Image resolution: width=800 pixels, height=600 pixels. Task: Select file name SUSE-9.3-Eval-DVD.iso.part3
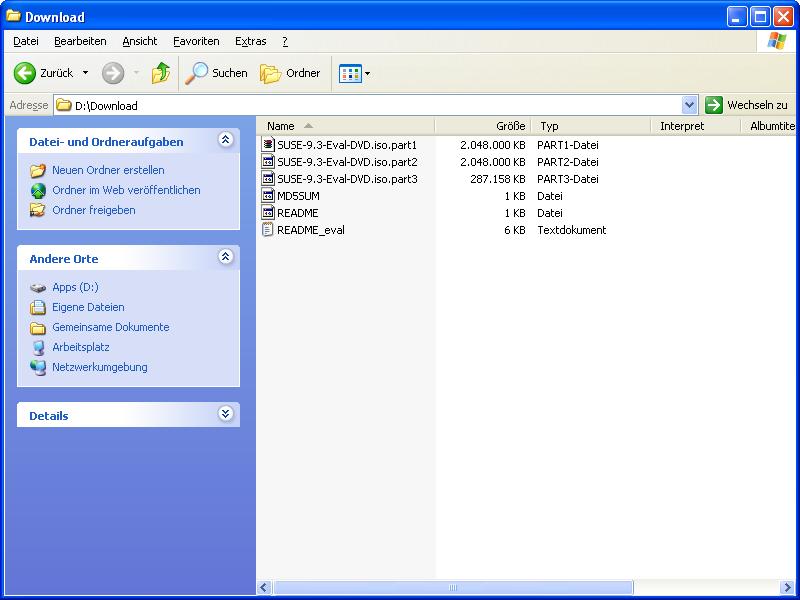[x=347, y=179]
